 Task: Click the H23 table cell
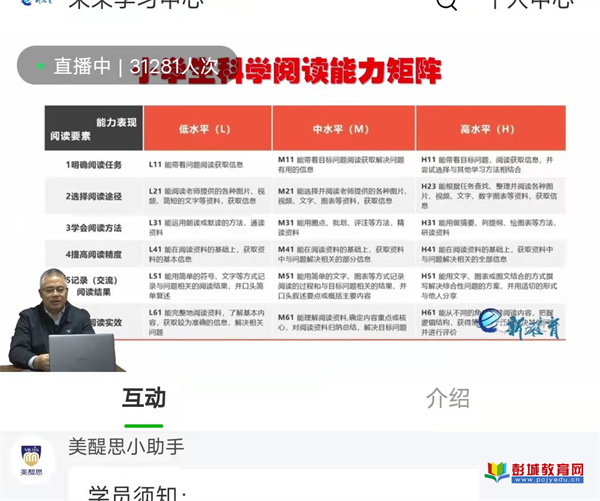[489, 196]
